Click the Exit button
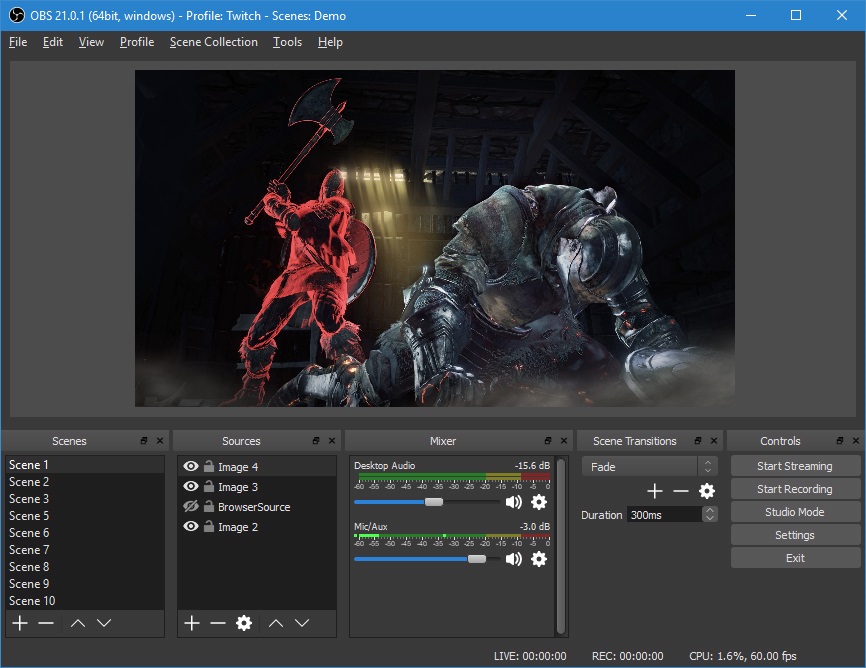This screenshot has height=668, width=866. click(x=795, y=558)
